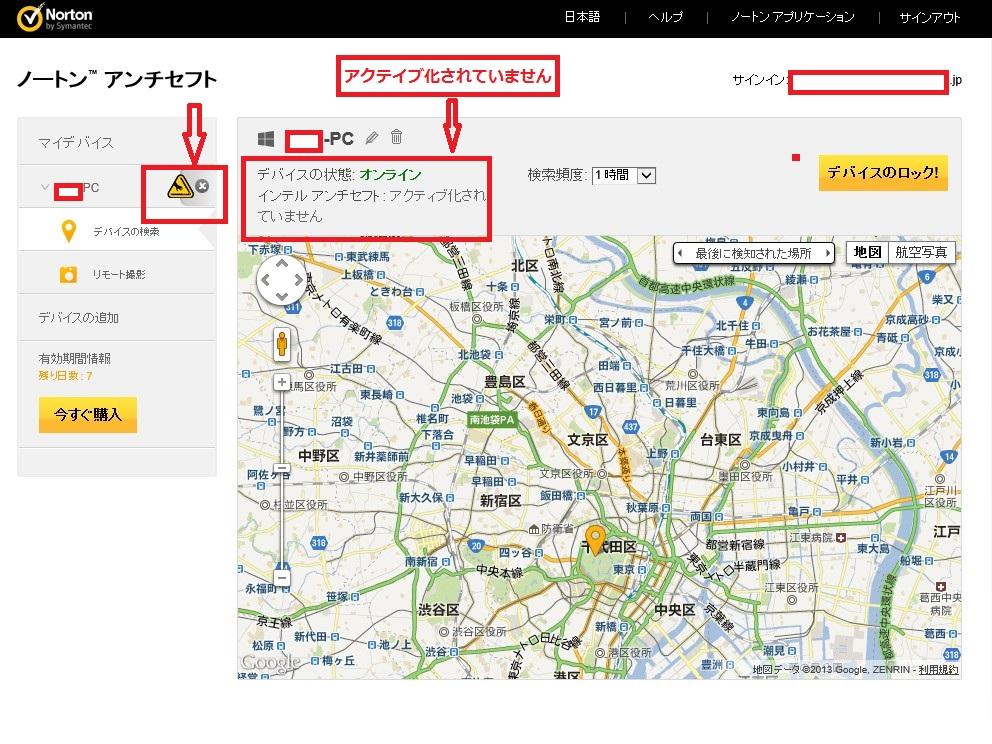The width and height of the screenshot is (992, 744).
Task: Click 最後に検知された場所 label
Action: click(x=753, y=253)
